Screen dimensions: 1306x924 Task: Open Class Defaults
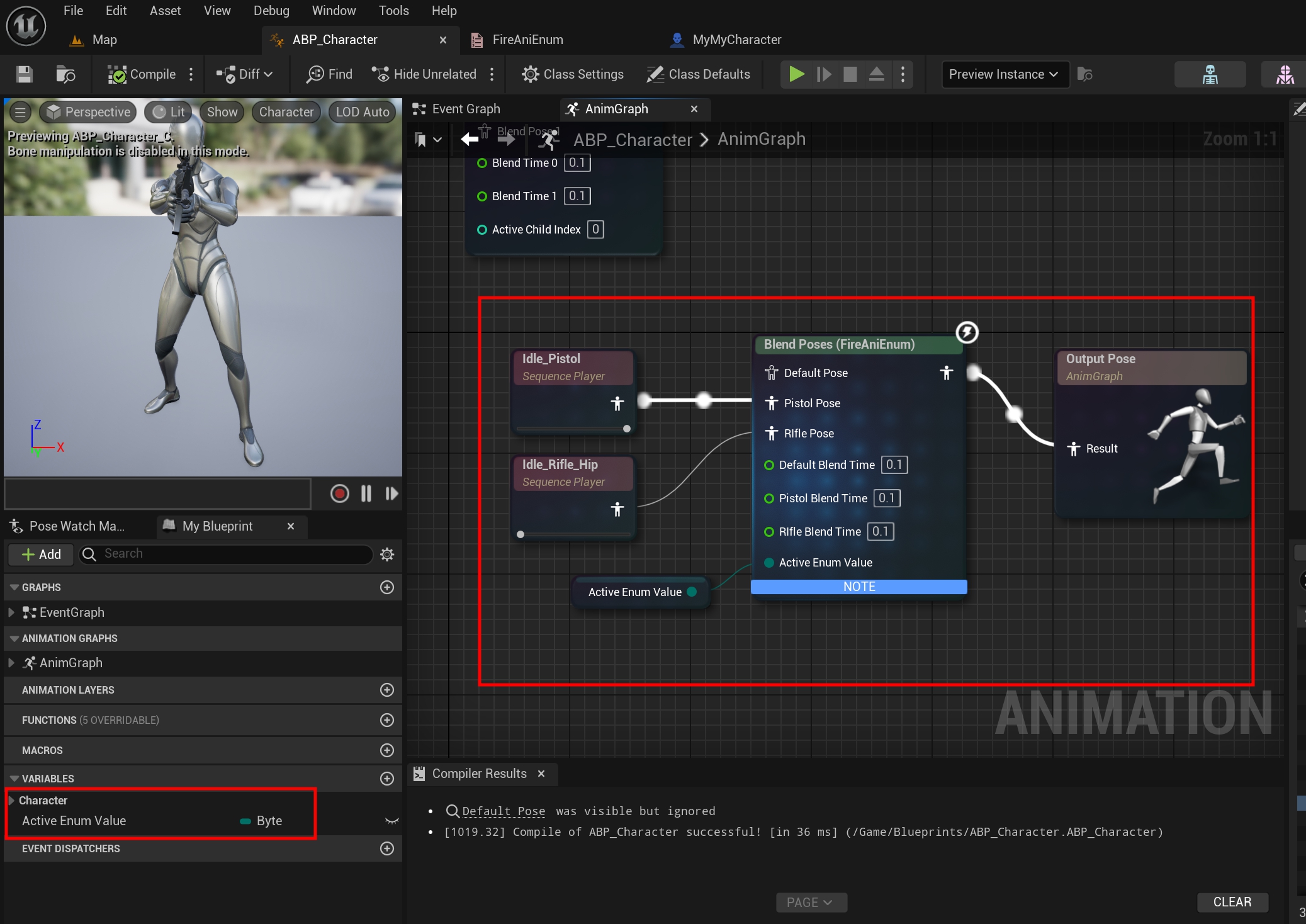coord(698,74)
